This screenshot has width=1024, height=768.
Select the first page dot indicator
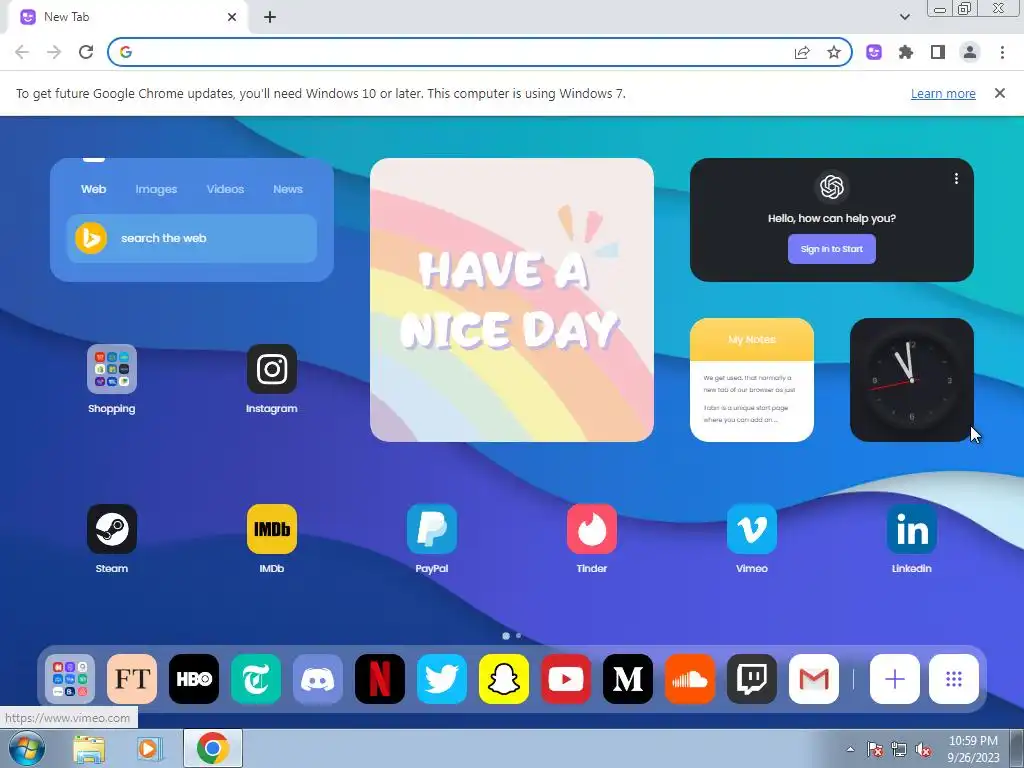[505, 635]
